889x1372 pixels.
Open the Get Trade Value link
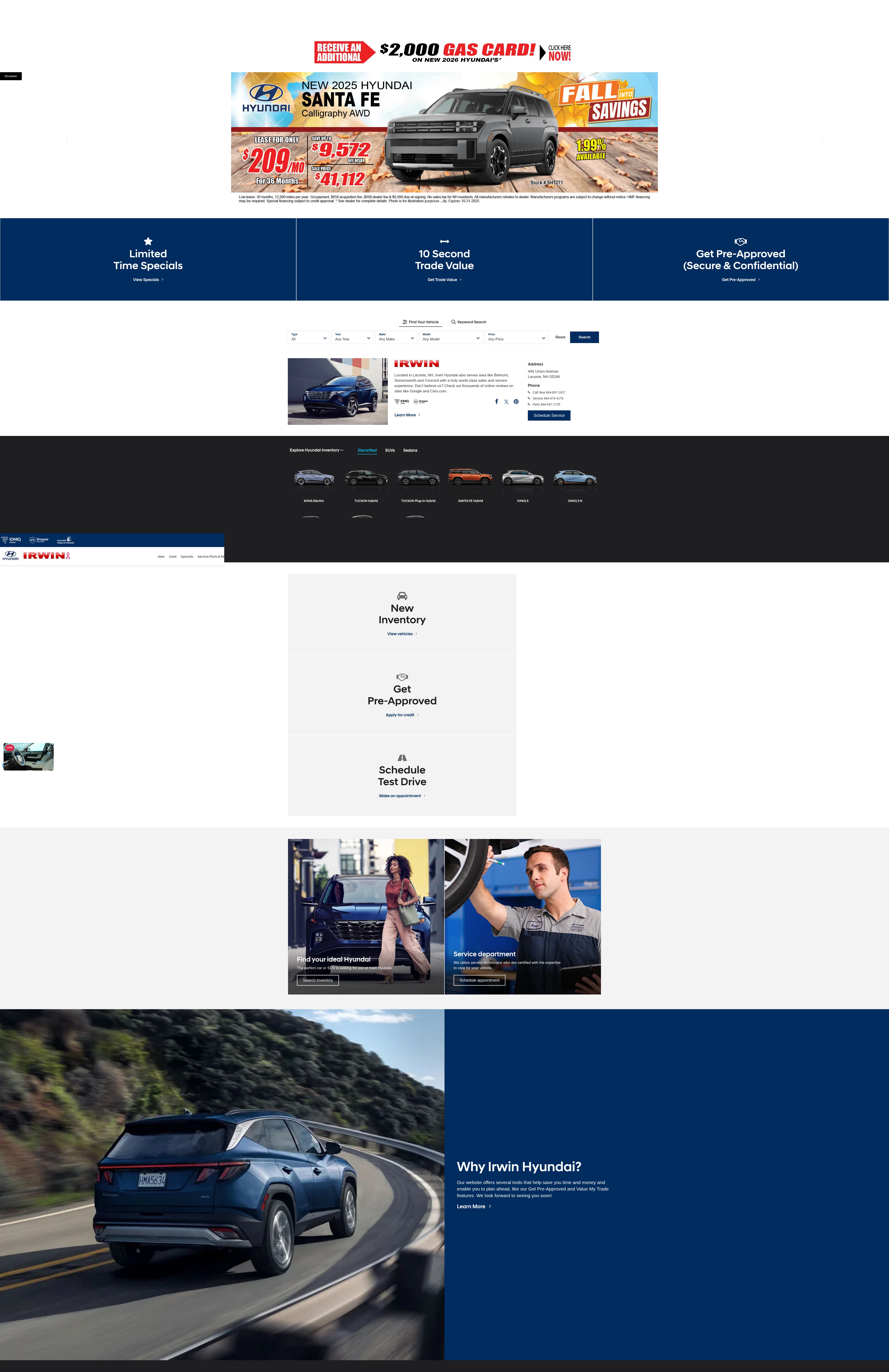pyautogui.click(x=444, y=280)
